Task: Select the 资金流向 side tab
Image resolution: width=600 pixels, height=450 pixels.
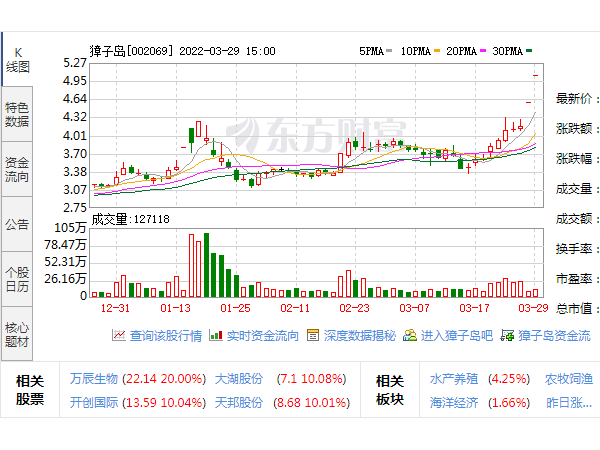Action: point(17,169)
